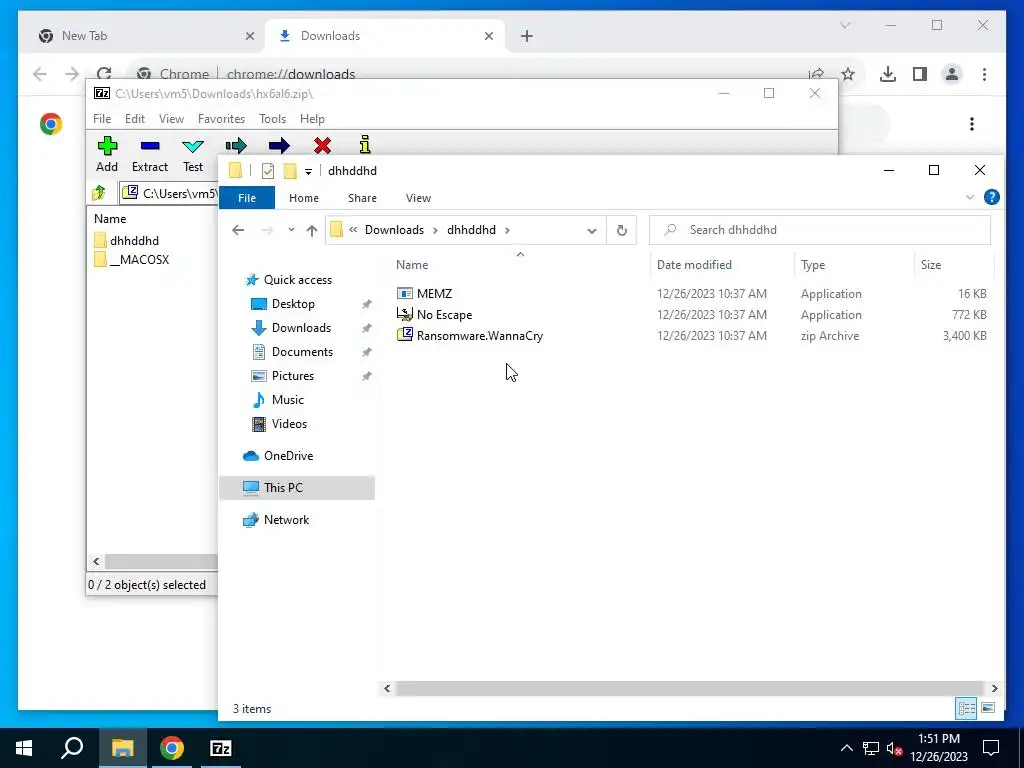The height and width of the screenshot is (768, 1024).
Task: Open taskbar search magnifier
Action: click(x=72, y=748)
